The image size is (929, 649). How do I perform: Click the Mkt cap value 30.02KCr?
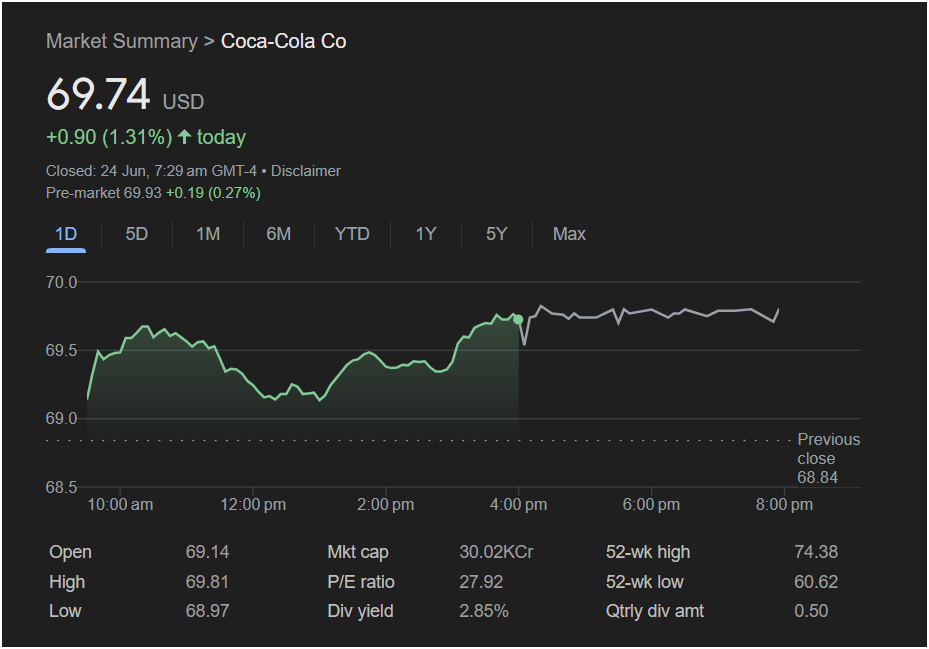[496, 552]
